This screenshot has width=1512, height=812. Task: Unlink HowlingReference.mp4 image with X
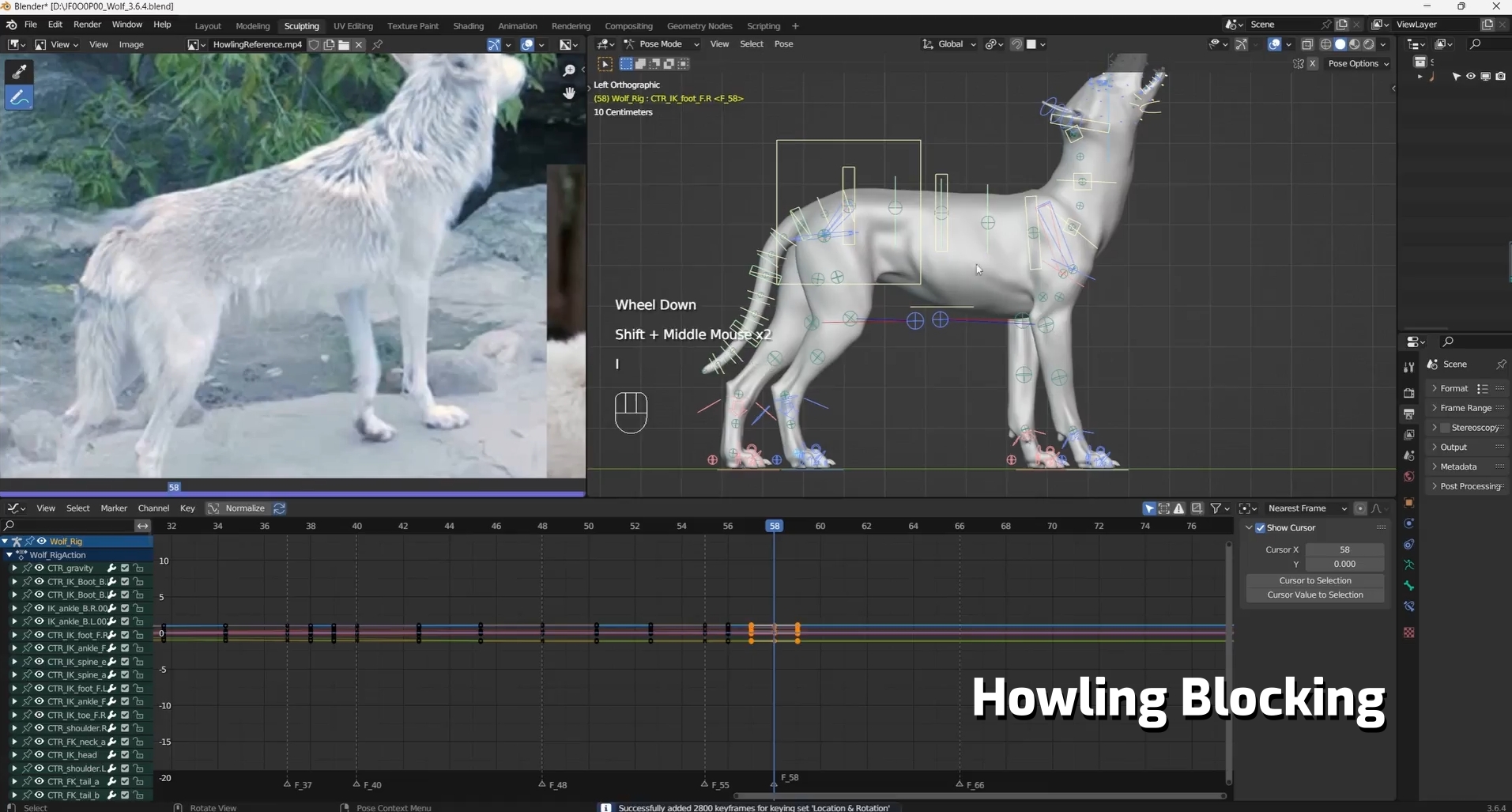pyautogui.click(x=359, y=44)
